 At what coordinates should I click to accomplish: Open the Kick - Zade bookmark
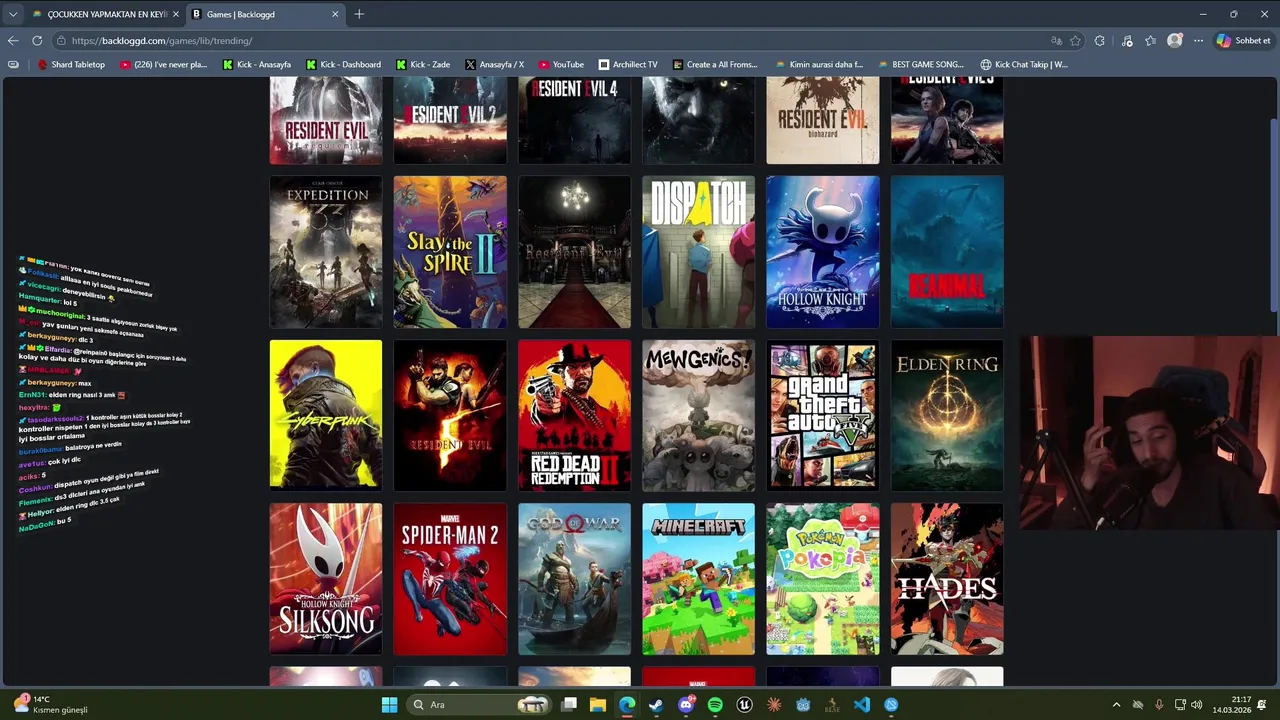(423, 64)
